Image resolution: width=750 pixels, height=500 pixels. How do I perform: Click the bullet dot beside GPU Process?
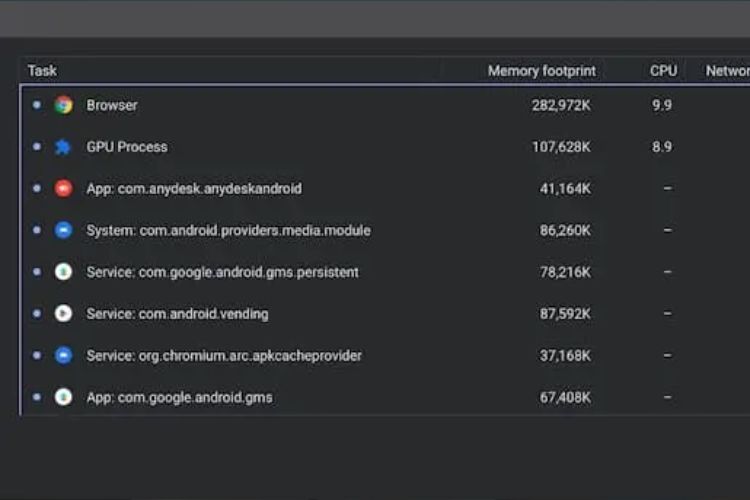37,146
